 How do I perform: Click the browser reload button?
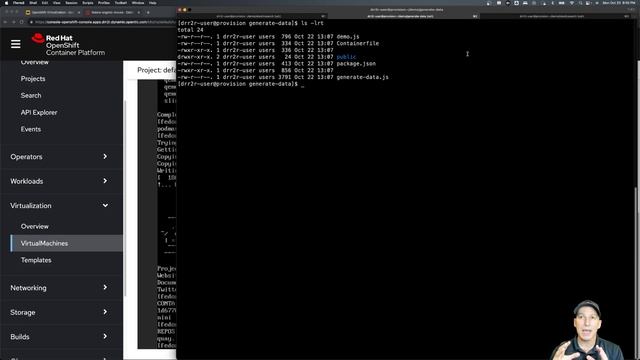tap(22, 22)
